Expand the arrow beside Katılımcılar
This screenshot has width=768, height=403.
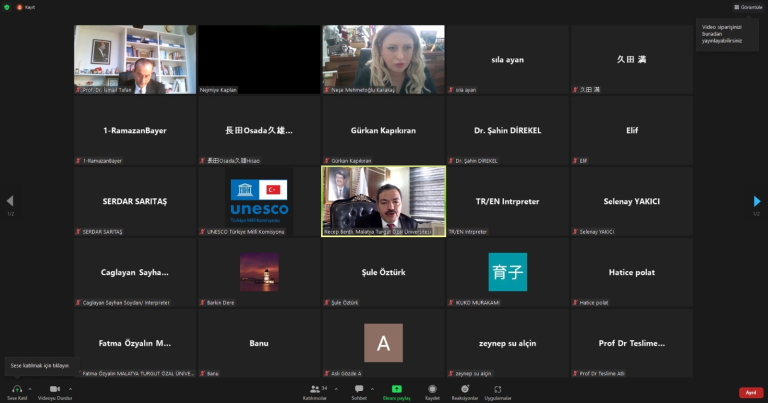(335, 387)
